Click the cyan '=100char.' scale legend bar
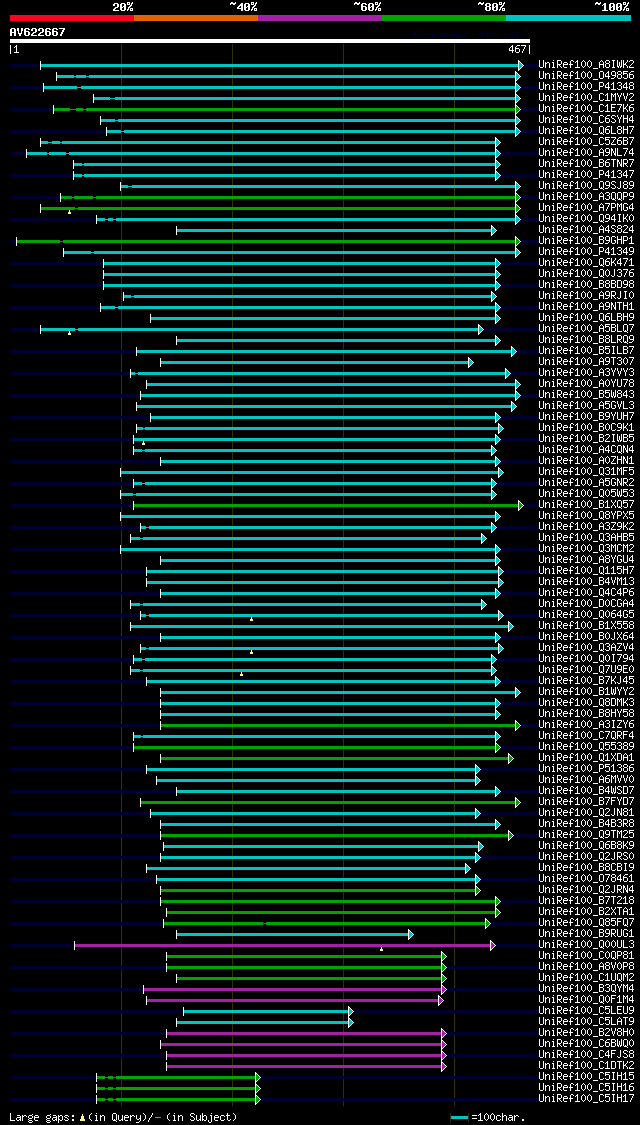Screen dimensions: 640x1125 [459, 1118]
